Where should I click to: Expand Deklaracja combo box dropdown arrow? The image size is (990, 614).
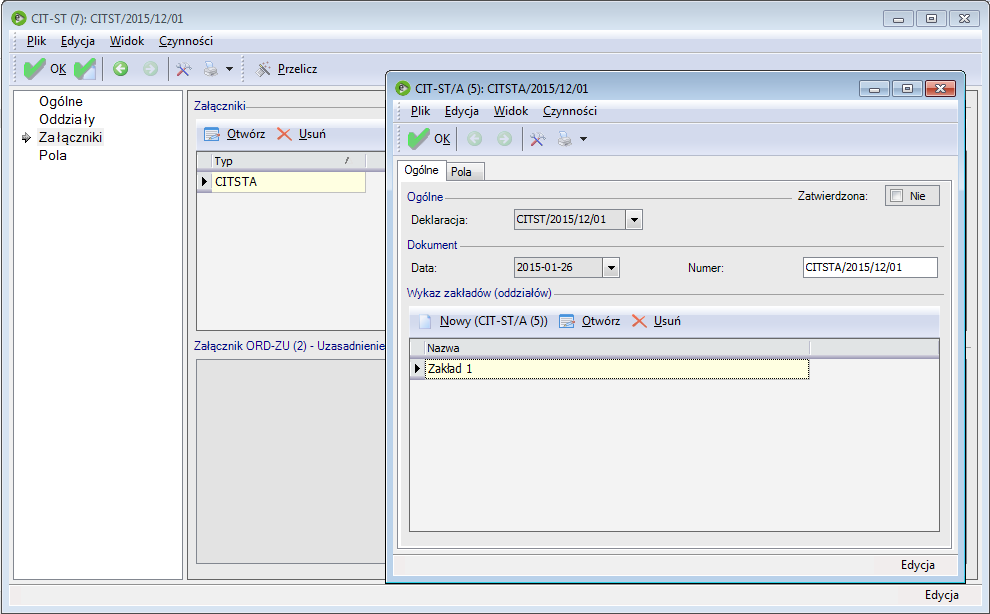[634, 220]
